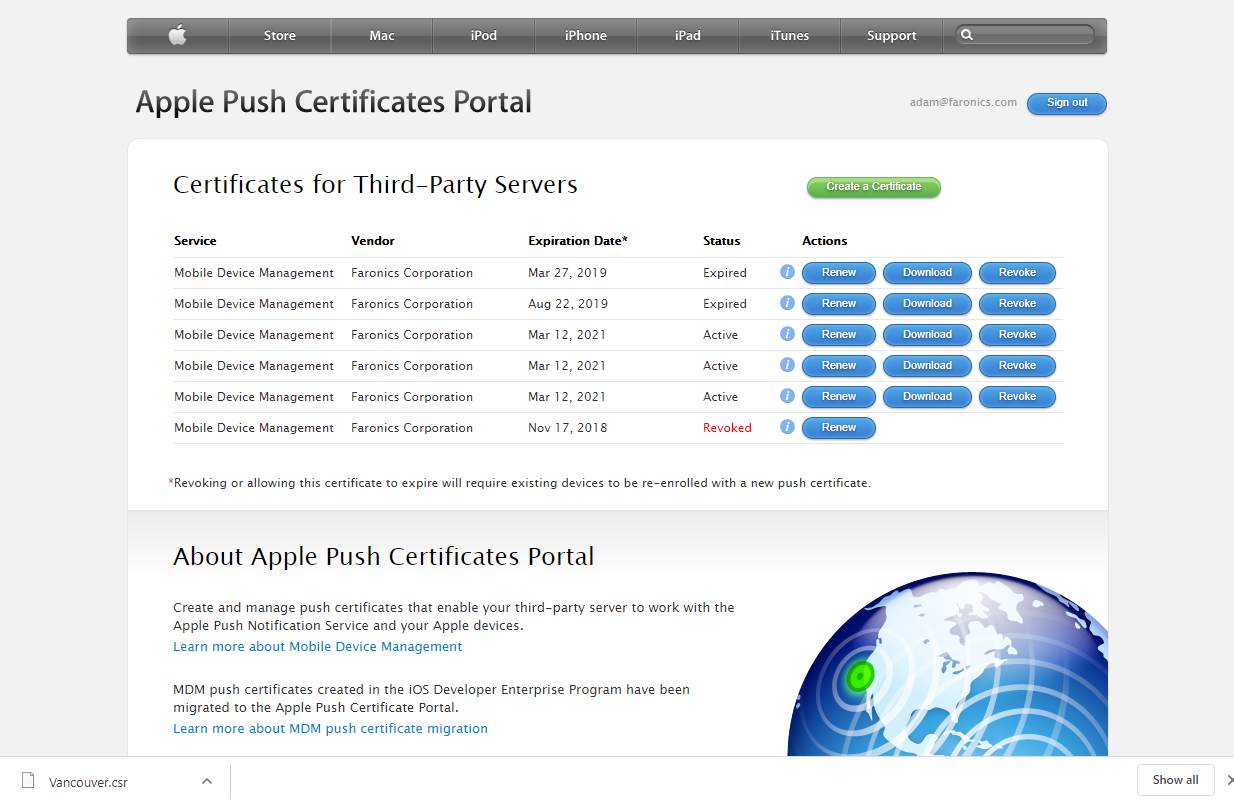Select the Aug 22, 2019 expiration date cell
Viewport: 1234px width, 805px height.
pyautogui.click(x=568, y=304)
